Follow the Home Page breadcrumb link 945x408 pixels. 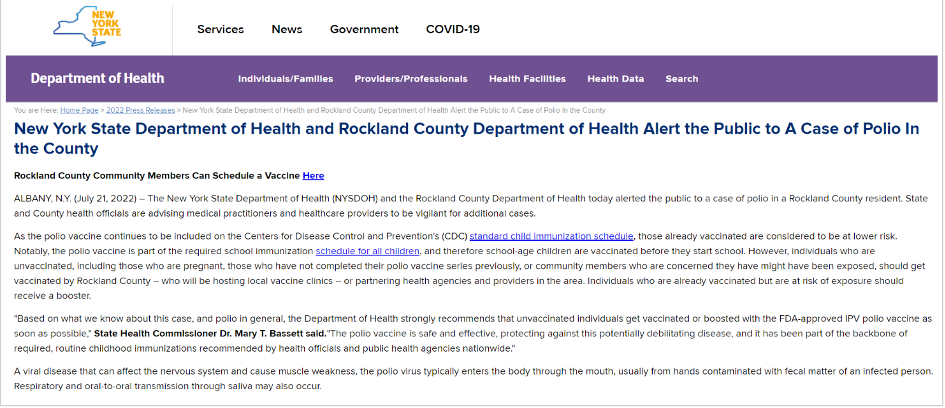(79, 110)
